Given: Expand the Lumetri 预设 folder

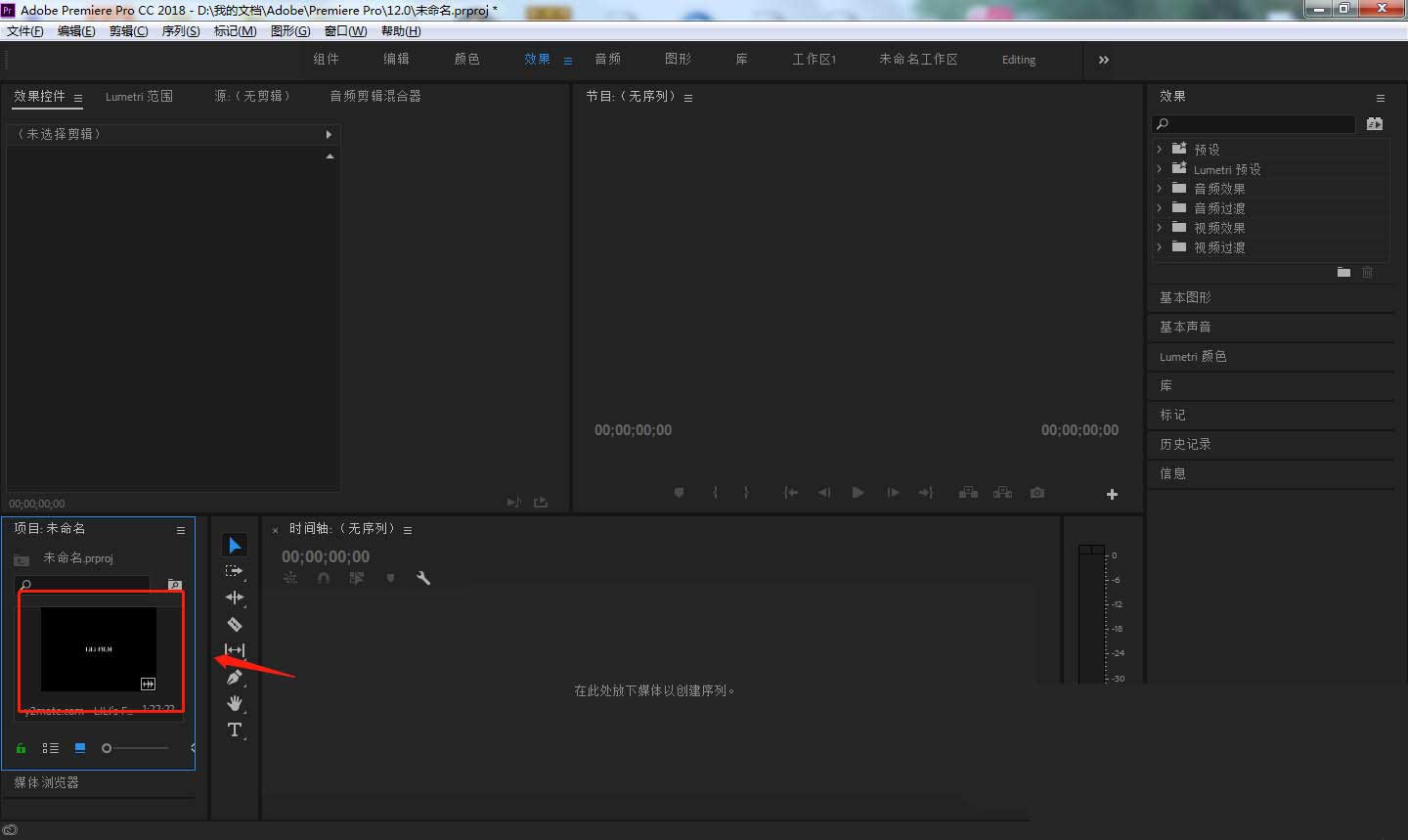Looking at the screenshot, I should (x=1159, y=168).
